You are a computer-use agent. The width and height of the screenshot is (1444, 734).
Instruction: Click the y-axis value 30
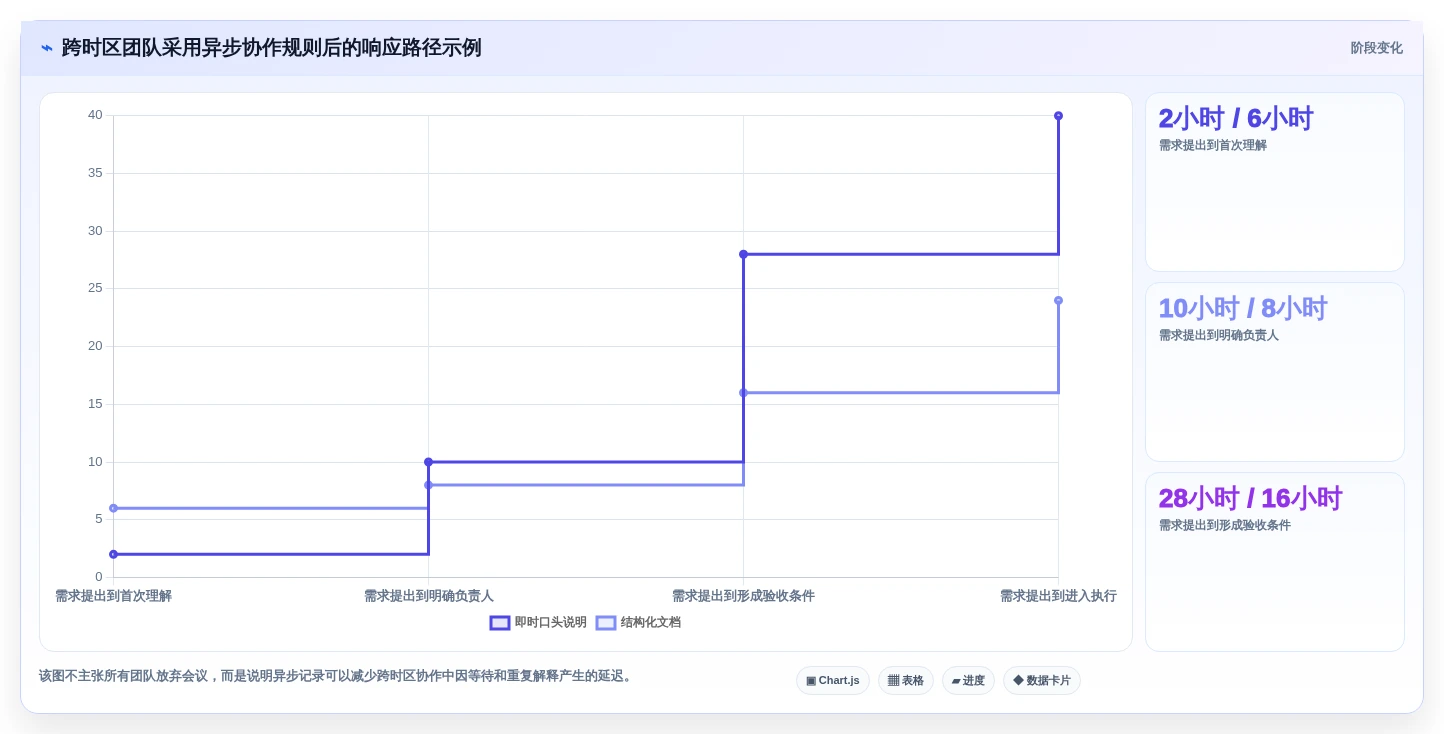coord(95,231)
